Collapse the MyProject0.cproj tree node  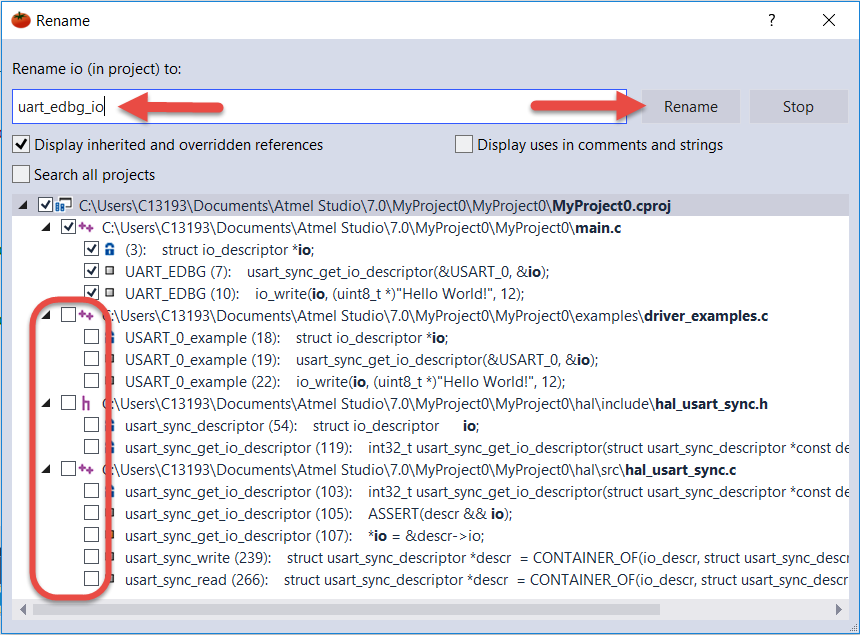coord(23,205)
